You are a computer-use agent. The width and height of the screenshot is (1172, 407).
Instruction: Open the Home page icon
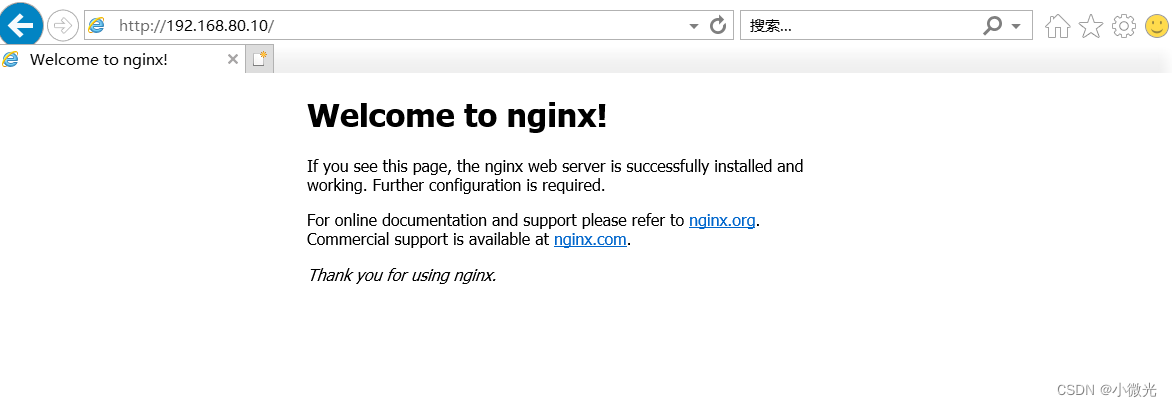1058,26
